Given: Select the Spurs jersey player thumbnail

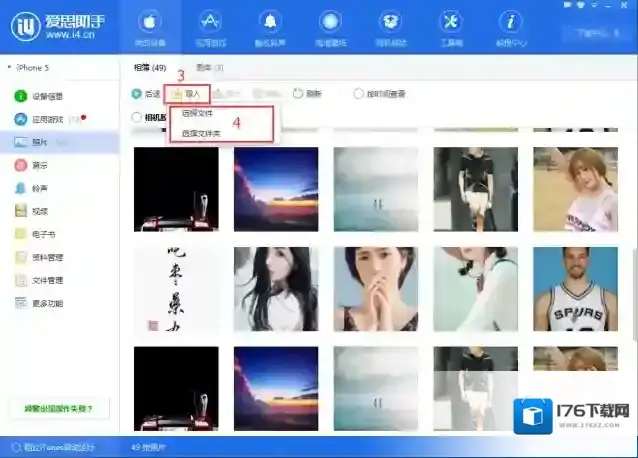Looking at the screenshot, I should (x=575, y=289).
